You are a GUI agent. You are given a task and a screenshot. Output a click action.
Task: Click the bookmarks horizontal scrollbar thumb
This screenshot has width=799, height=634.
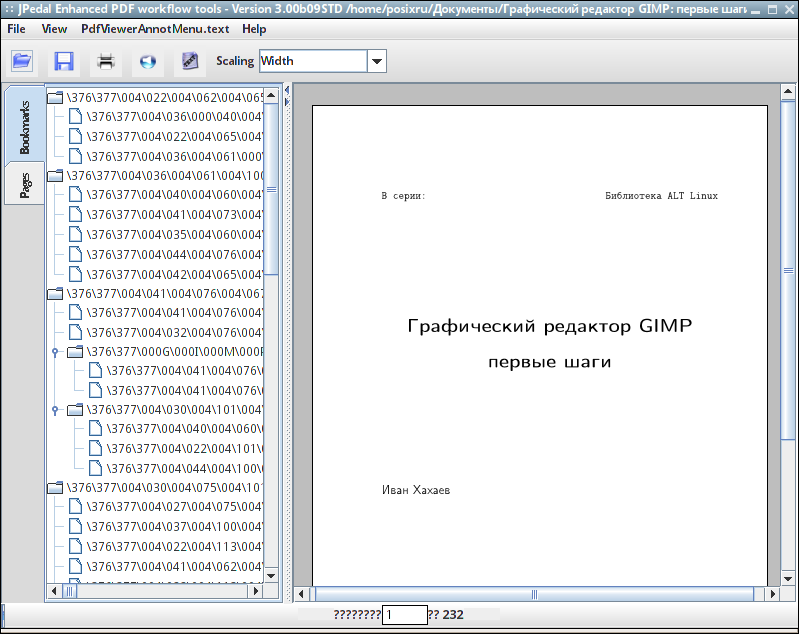pyautogui.click(x=69, y=591)
